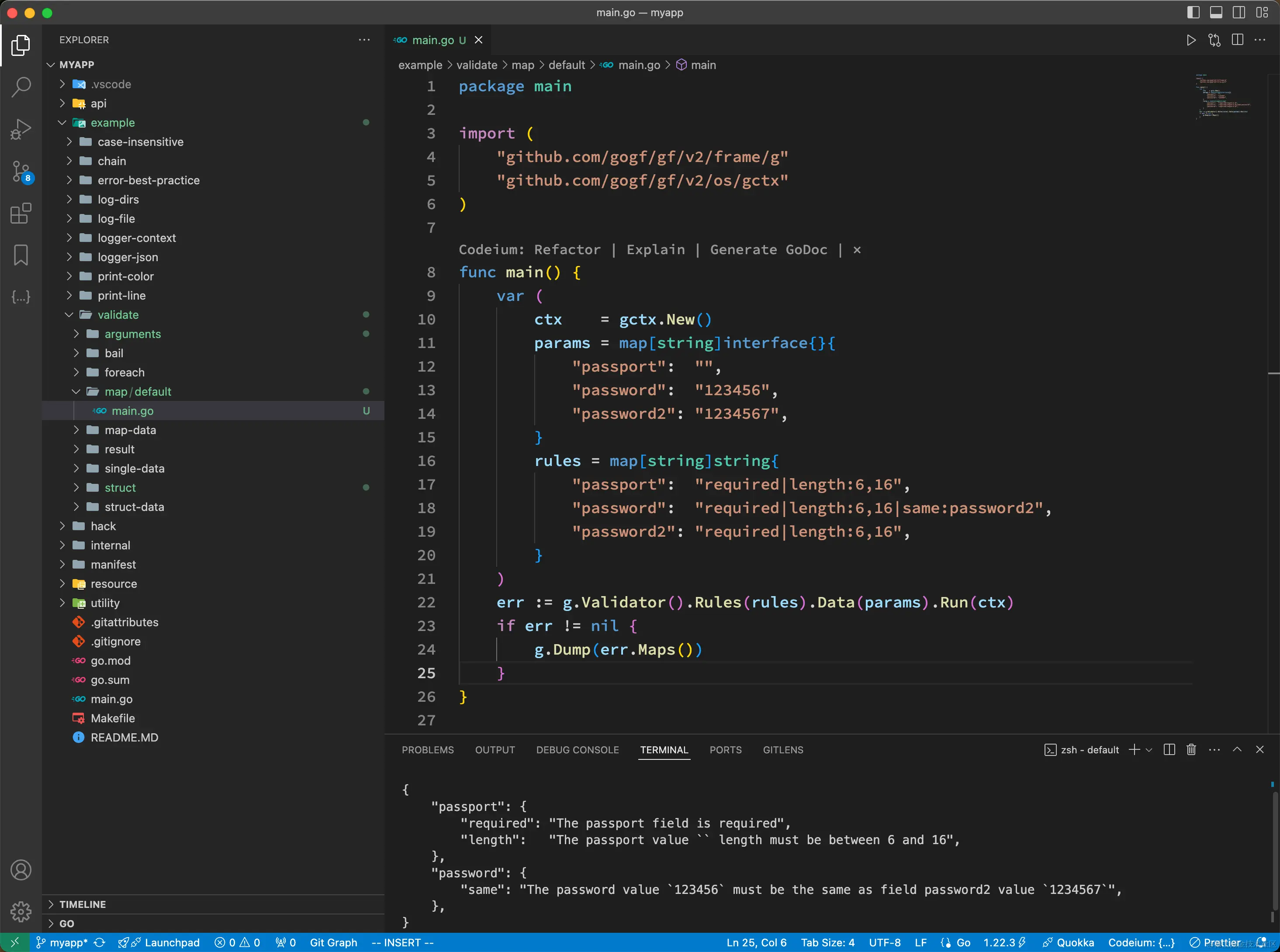
Task: Click the validate breadcrumb segment
Action: (477, 65)
